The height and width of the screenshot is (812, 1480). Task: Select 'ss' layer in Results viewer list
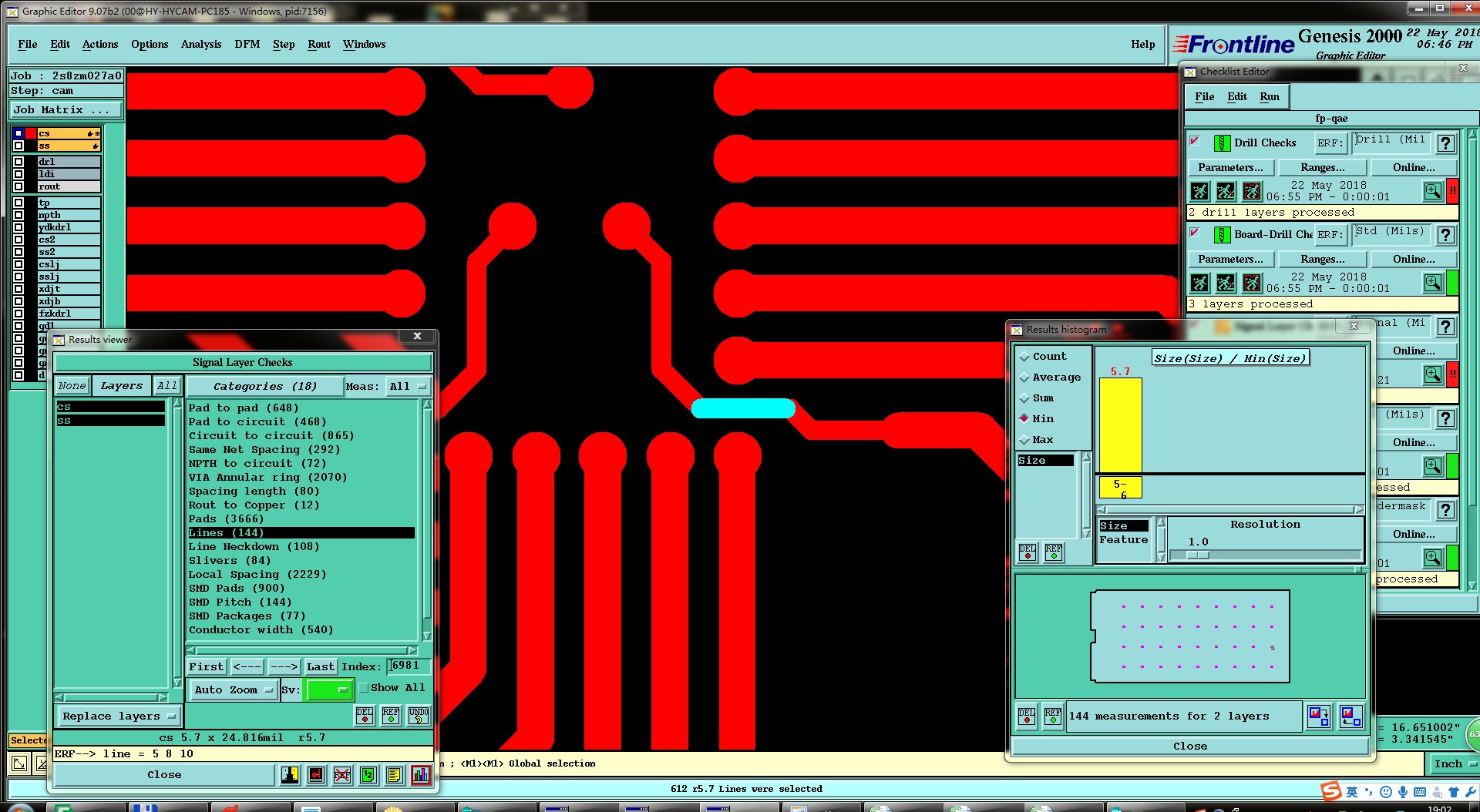(x=110, y=421)
